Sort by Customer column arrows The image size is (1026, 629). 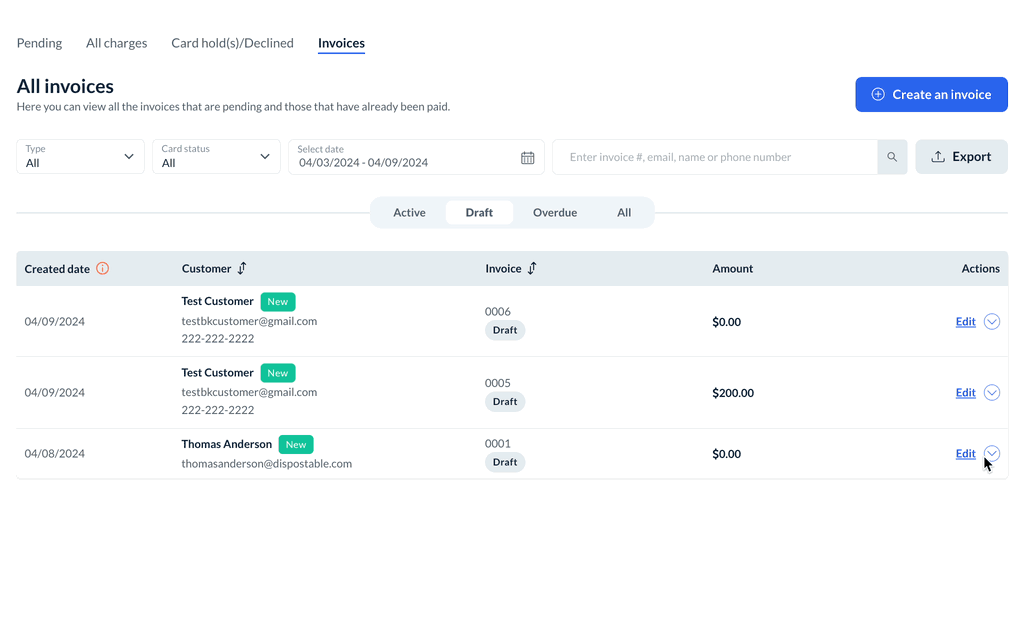coord(242,268)
